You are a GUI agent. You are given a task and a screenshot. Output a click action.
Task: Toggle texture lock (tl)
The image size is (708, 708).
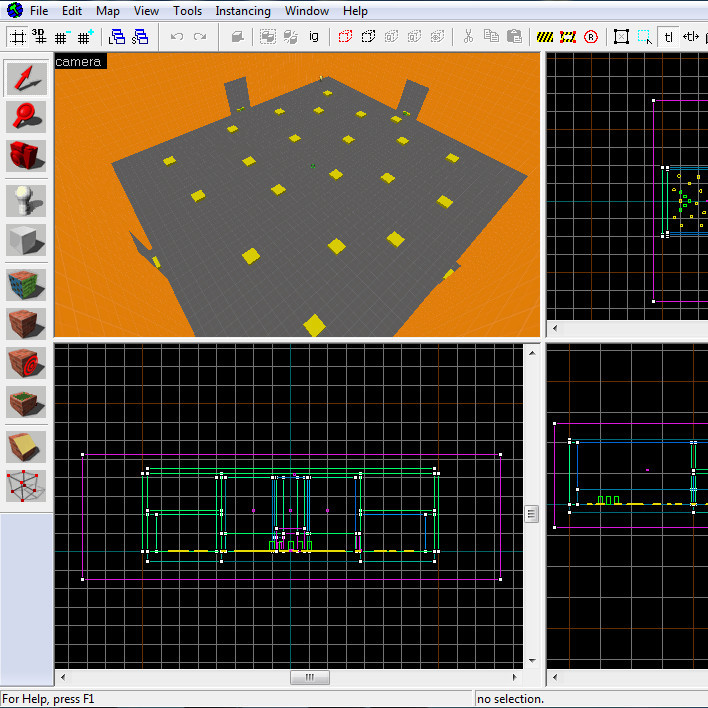(668, 37)
